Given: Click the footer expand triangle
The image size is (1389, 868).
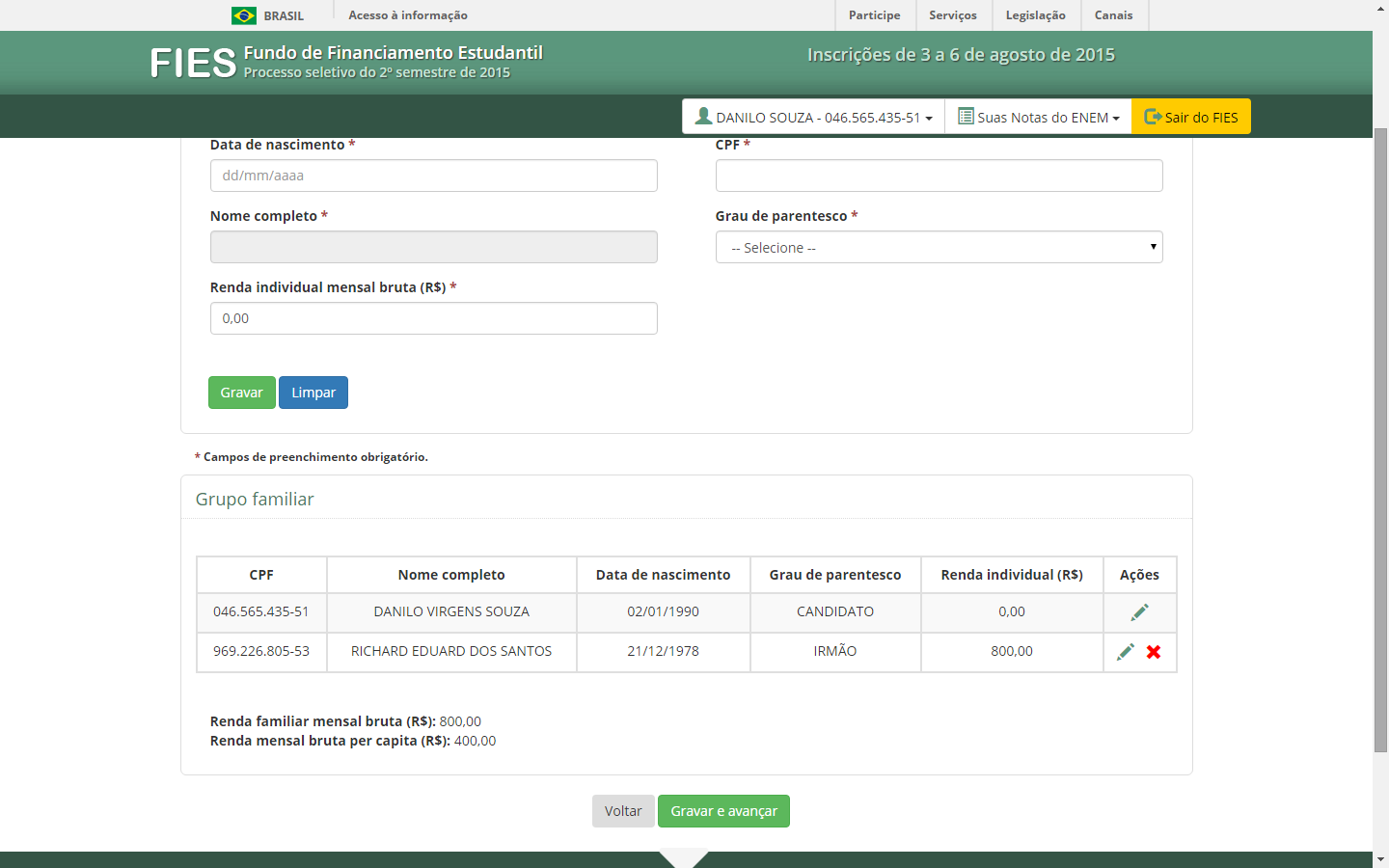Looking at the screenshot, I should click(x=684, y=858).
